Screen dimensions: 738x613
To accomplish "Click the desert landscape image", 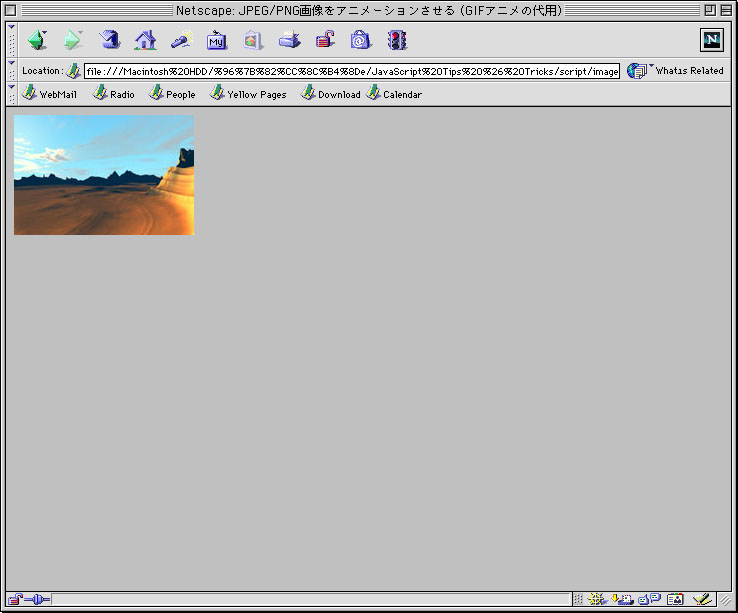I will 104,175.
